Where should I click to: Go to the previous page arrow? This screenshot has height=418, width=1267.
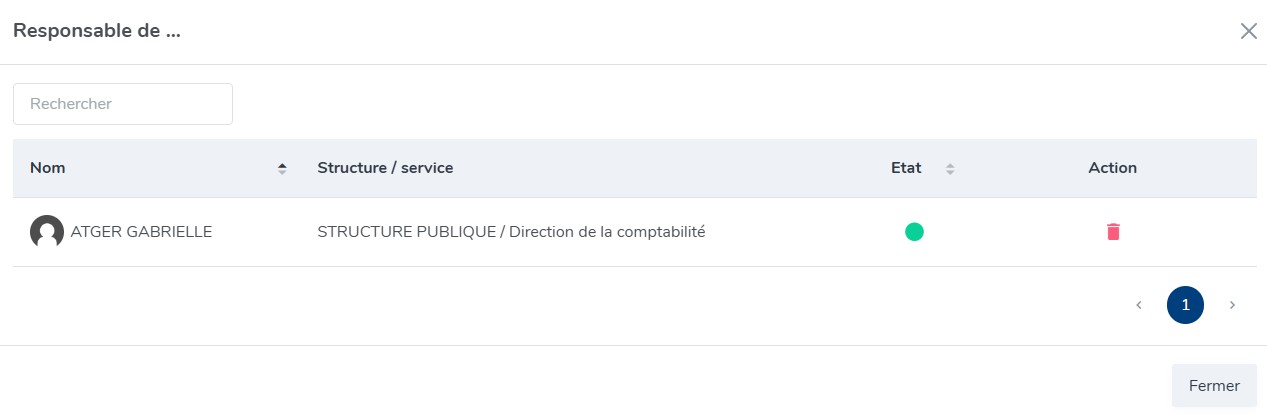pos(1139,305)
